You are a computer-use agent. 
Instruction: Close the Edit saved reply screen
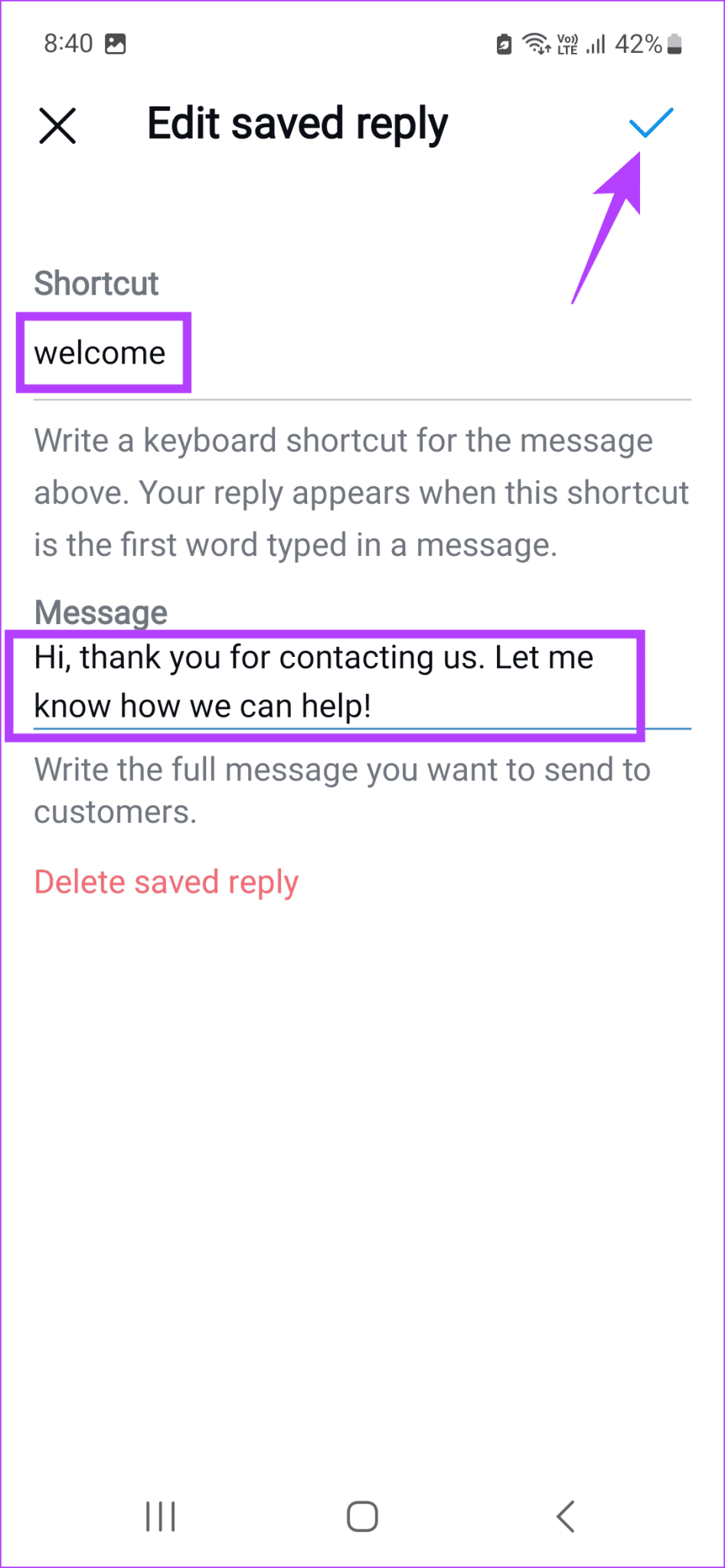57,125
